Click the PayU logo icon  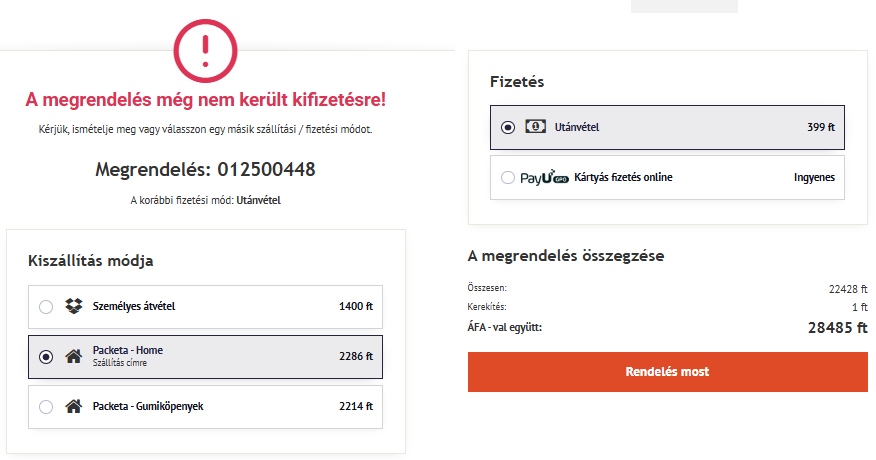click(x=544, y=178)
